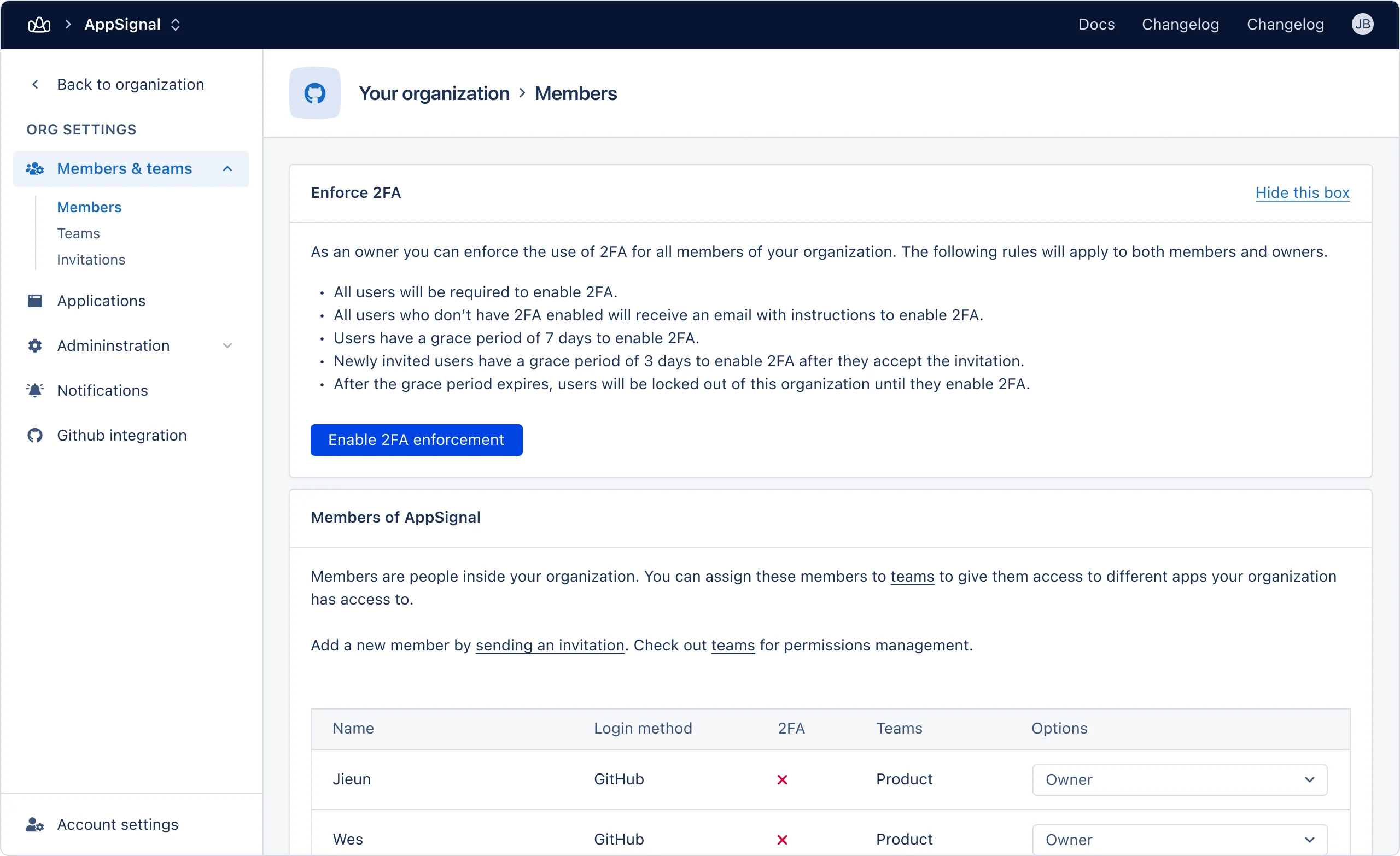Click GitHub login method in Jieun's row
Screen dimensions: 1400x856
click(x=619, y=779)
